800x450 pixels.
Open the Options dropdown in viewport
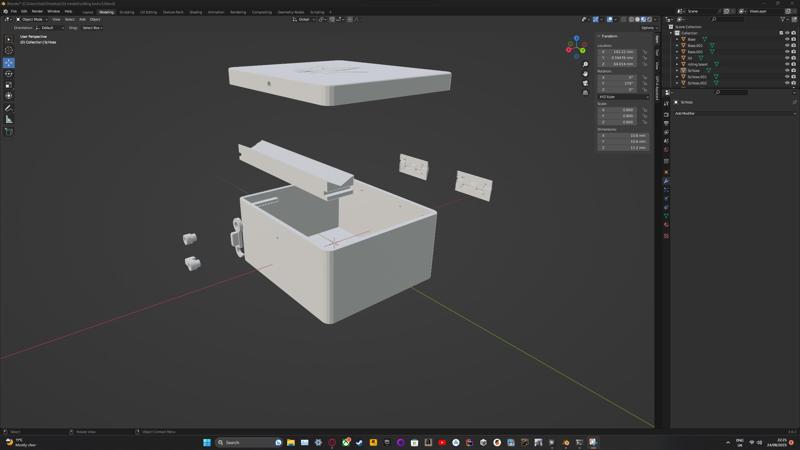pyautogui.click(x=649, y=28)
